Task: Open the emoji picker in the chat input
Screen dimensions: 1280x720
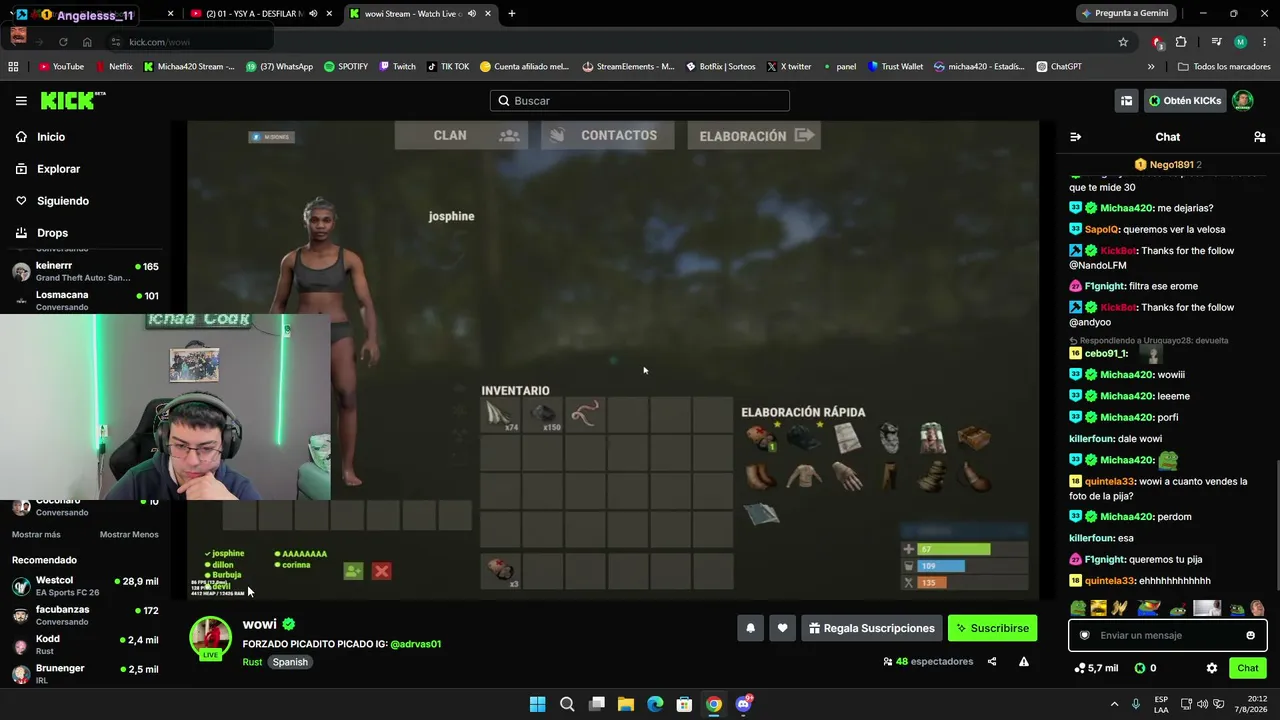Action: point(1250,635)
